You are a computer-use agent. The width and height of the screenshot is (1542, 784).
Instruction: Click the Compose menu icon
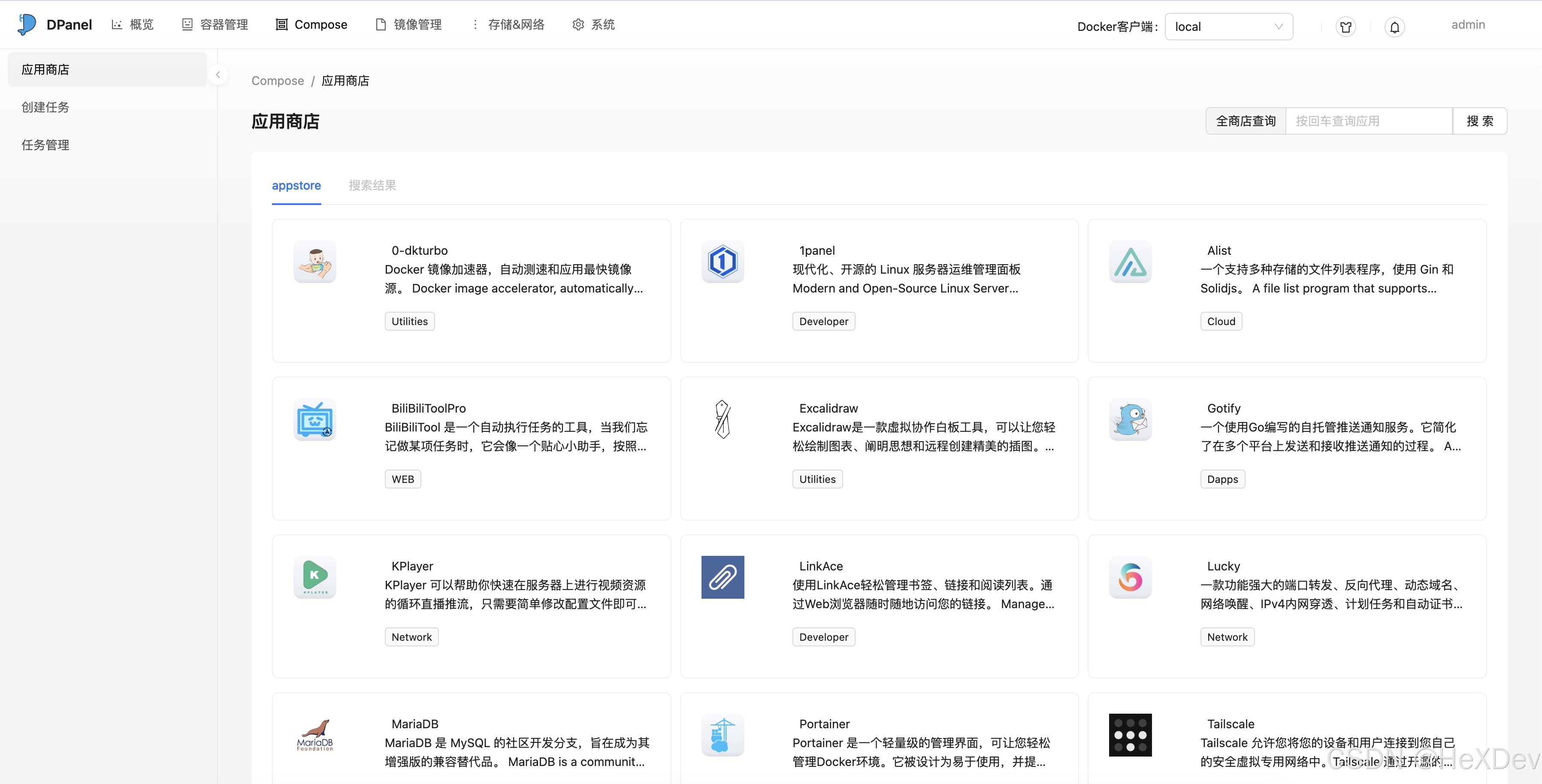281,24
